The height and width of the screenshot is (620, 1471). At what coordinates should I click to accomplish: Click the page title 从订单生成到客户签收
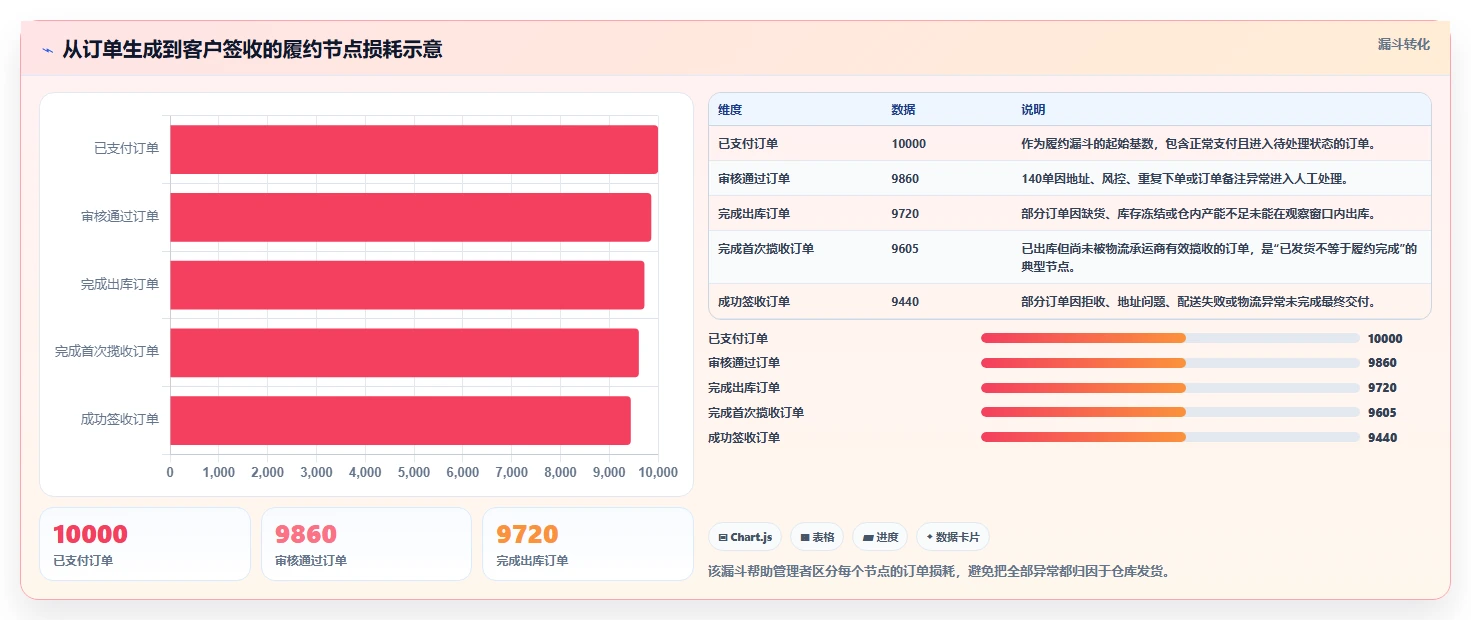coord(252,49)
